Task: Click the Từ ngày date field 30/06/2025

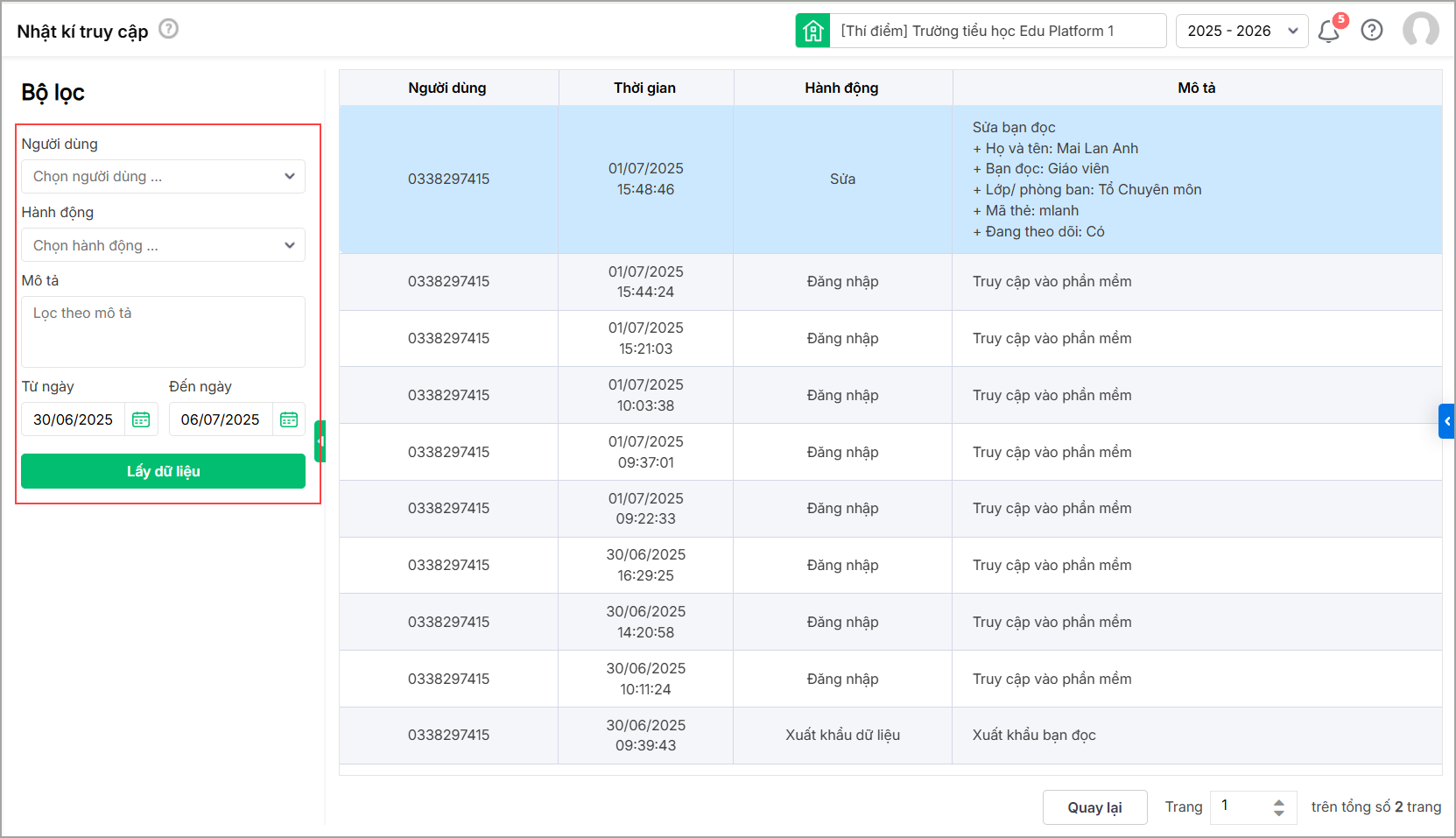Action: (x=74, y=419)
